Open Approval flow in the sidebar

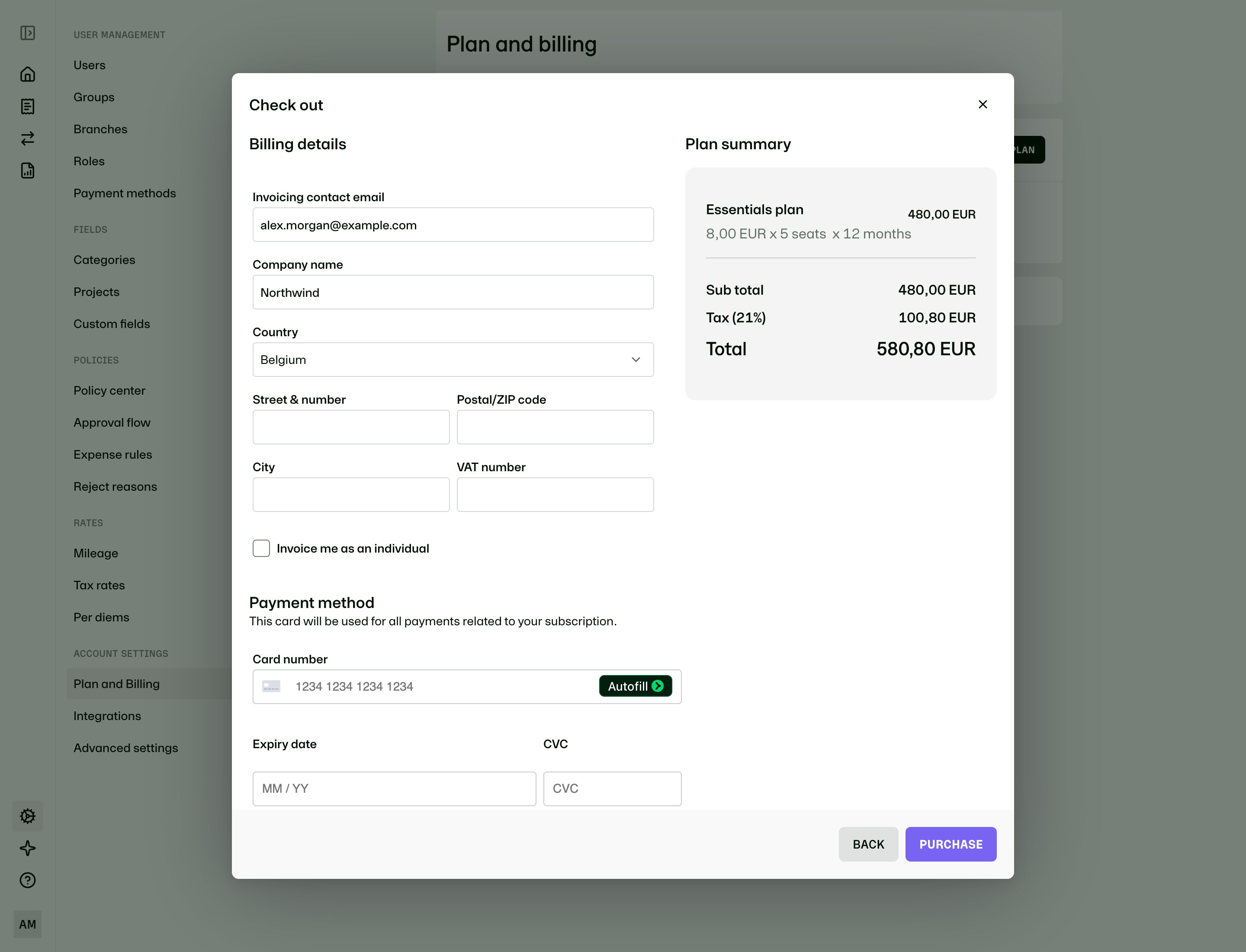112,422
